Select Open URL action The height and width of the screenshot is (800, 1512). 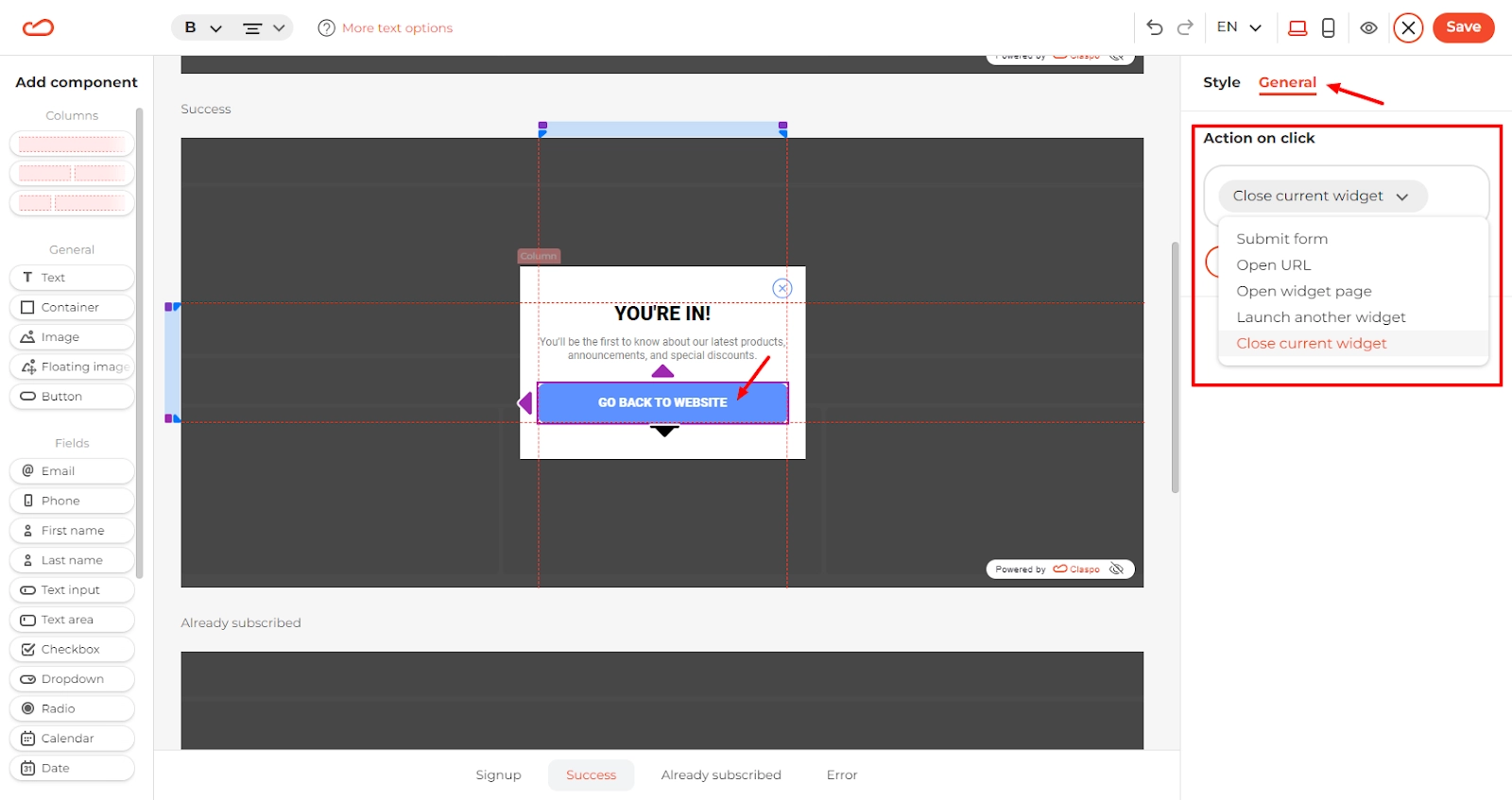pos(1274,265)
